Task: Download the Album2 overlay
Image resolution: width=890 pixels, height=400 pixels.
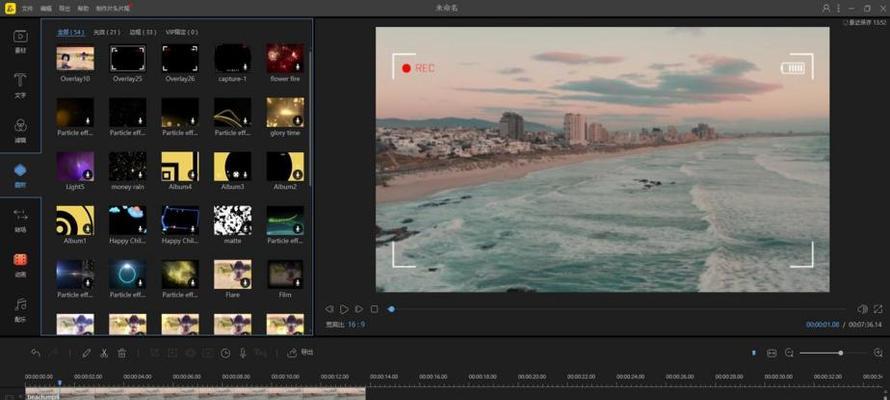Action: click(297, 175)
